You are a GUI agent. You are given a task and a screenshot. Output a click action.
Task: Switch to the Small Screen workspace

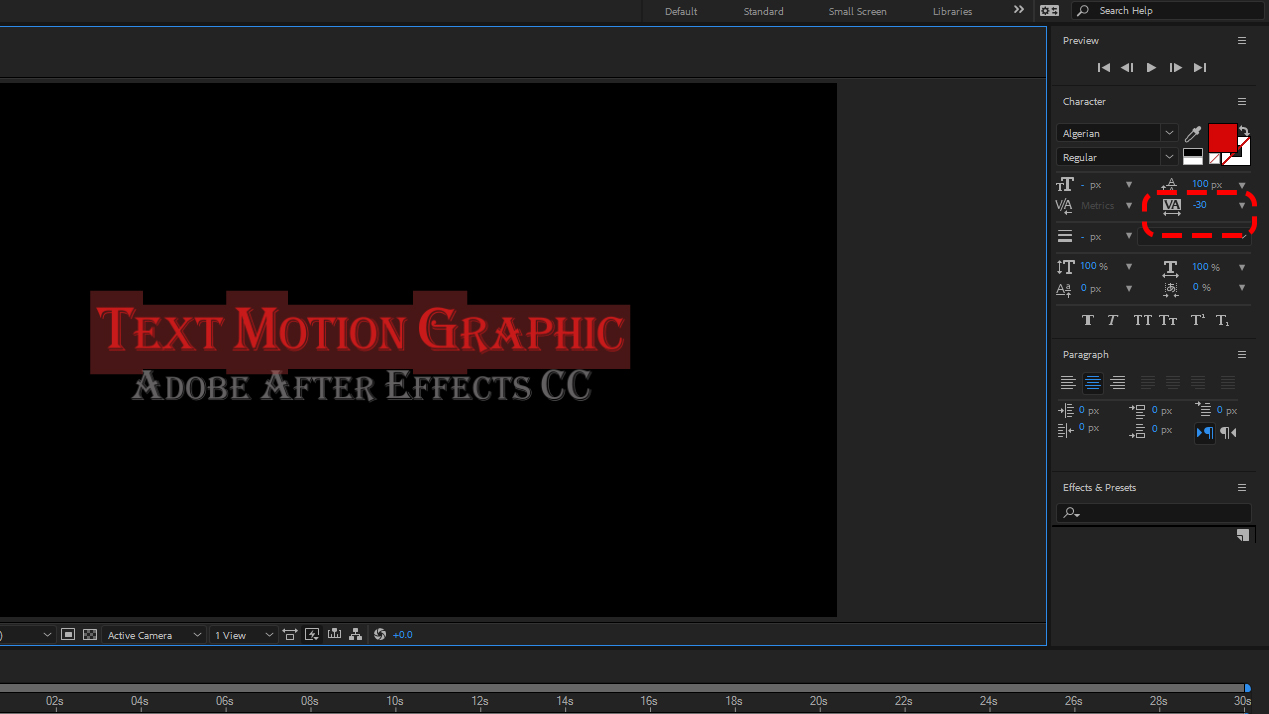point(857,11)
